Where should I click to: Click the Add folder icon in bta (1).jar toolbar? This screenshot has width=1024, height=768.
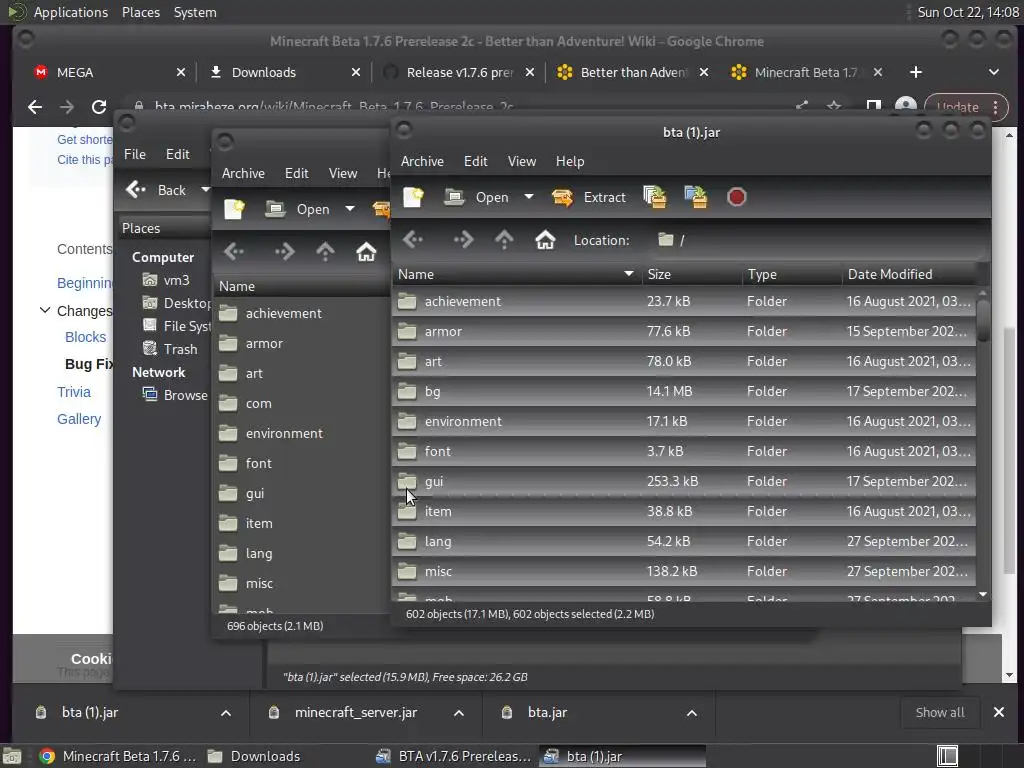point(696,197)
